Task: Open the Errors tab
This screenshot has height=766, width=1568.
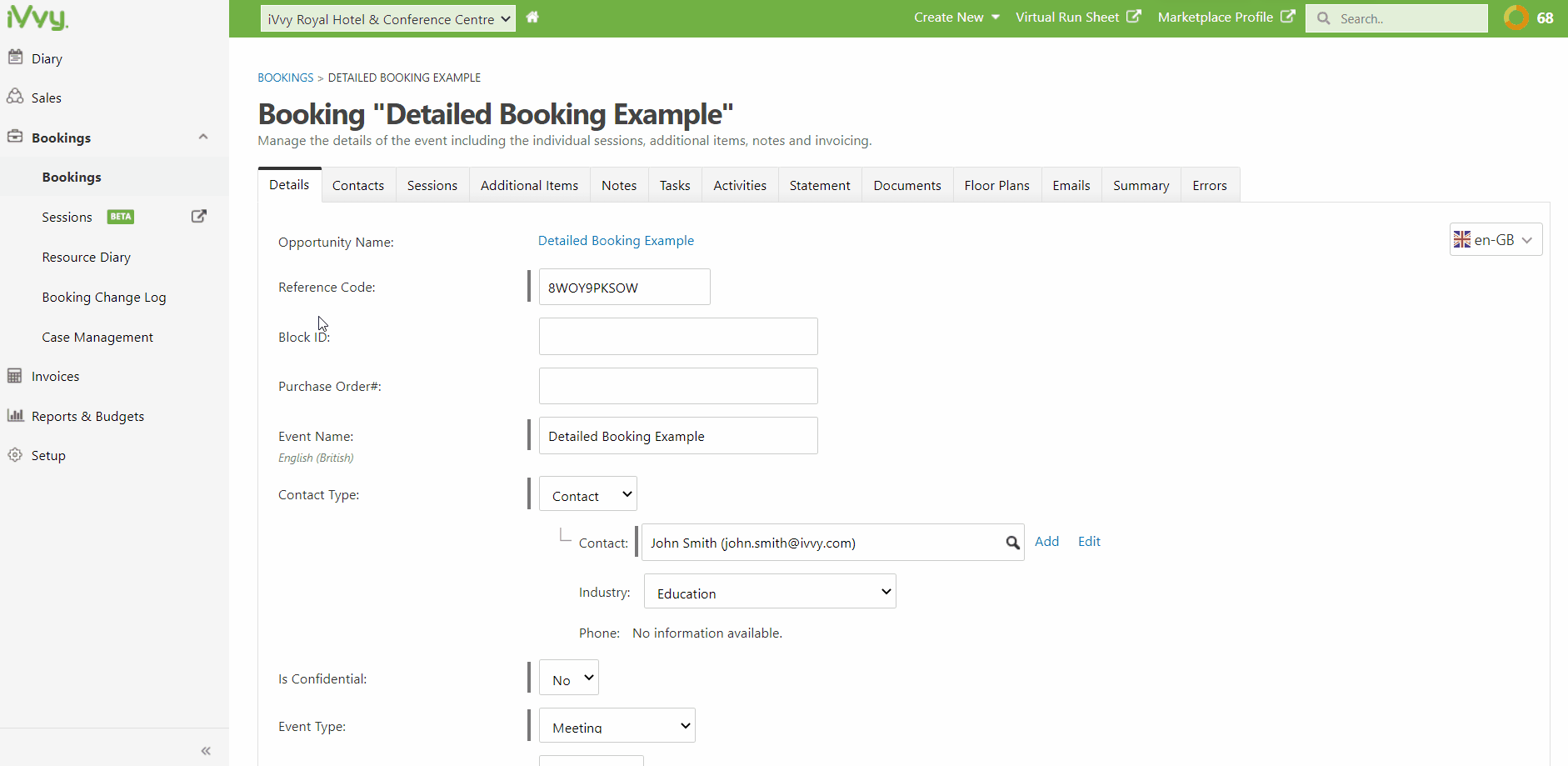Action: coord(1210,185)
